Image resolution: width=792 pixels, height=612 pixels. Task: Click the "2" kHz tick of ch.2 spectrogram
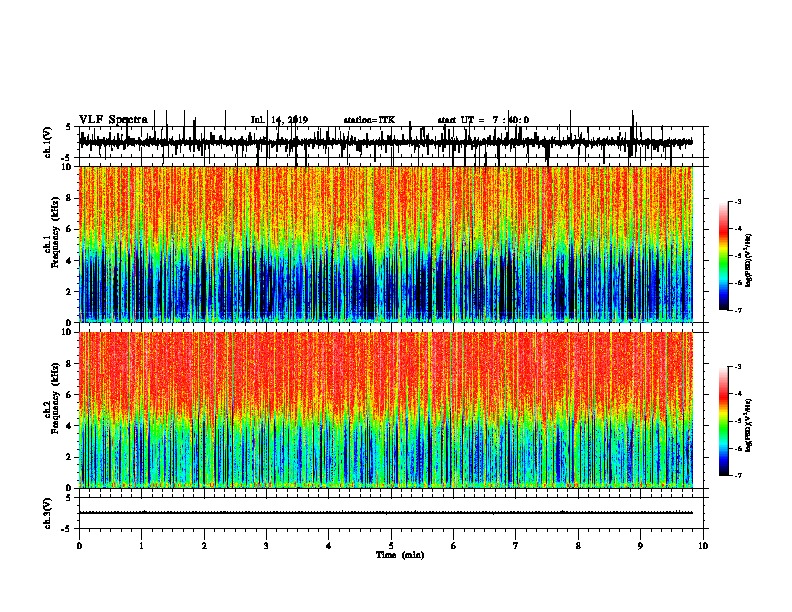click(x=69, y=457)
